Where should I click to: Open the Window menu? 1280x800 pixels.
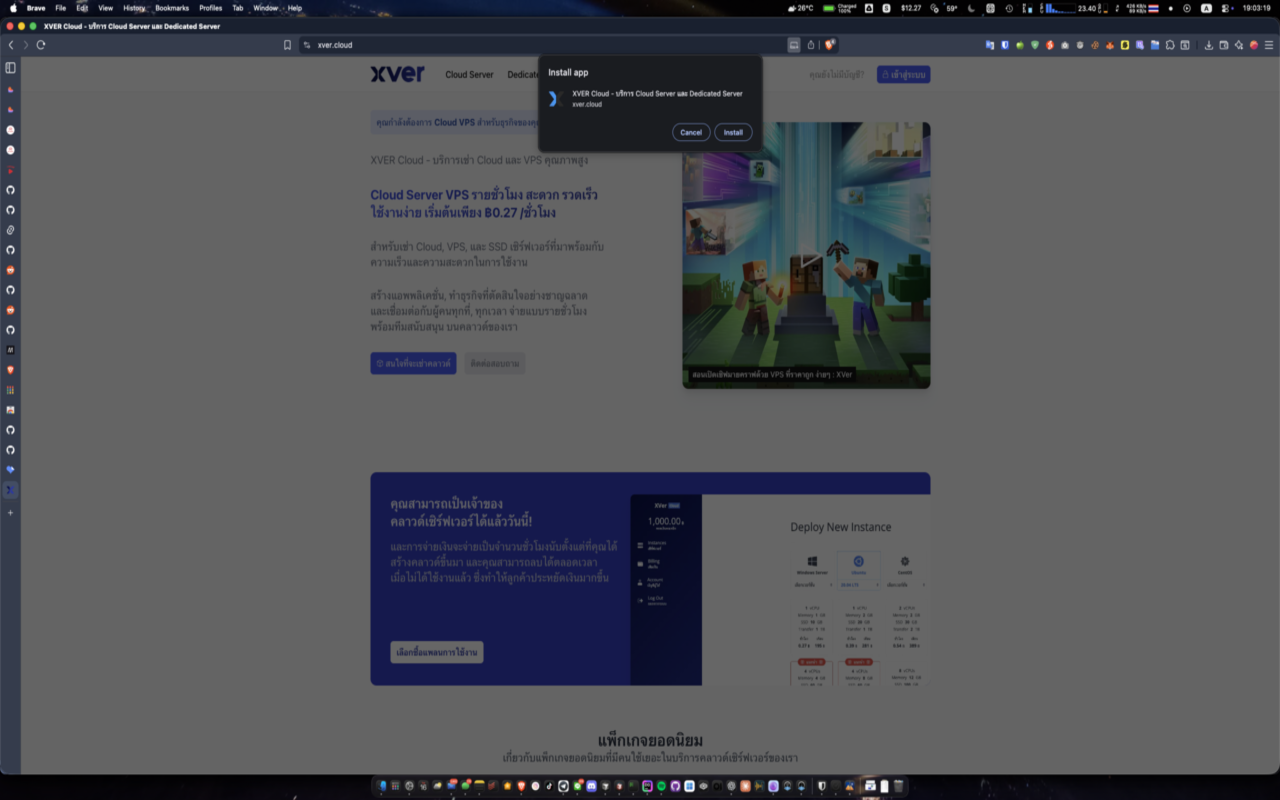(266, 8)
